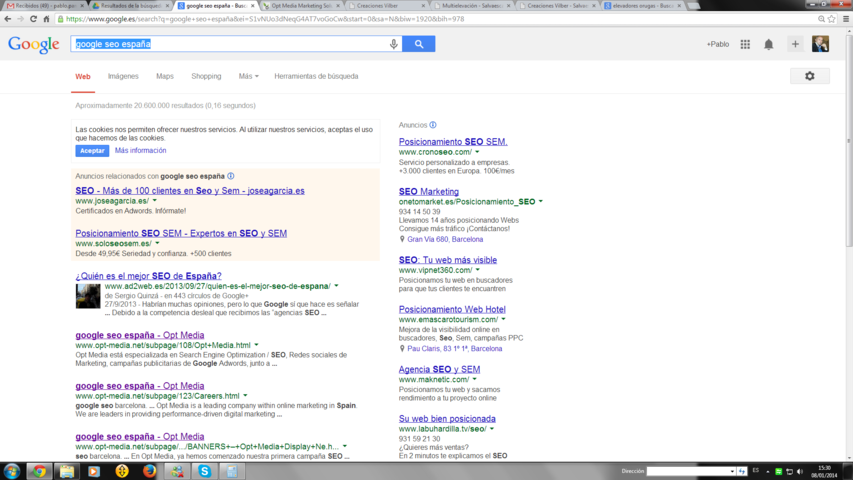Reload the page with refresh icon
The height and width of the screenshot is (480, 853).
[x=33, y=19]
